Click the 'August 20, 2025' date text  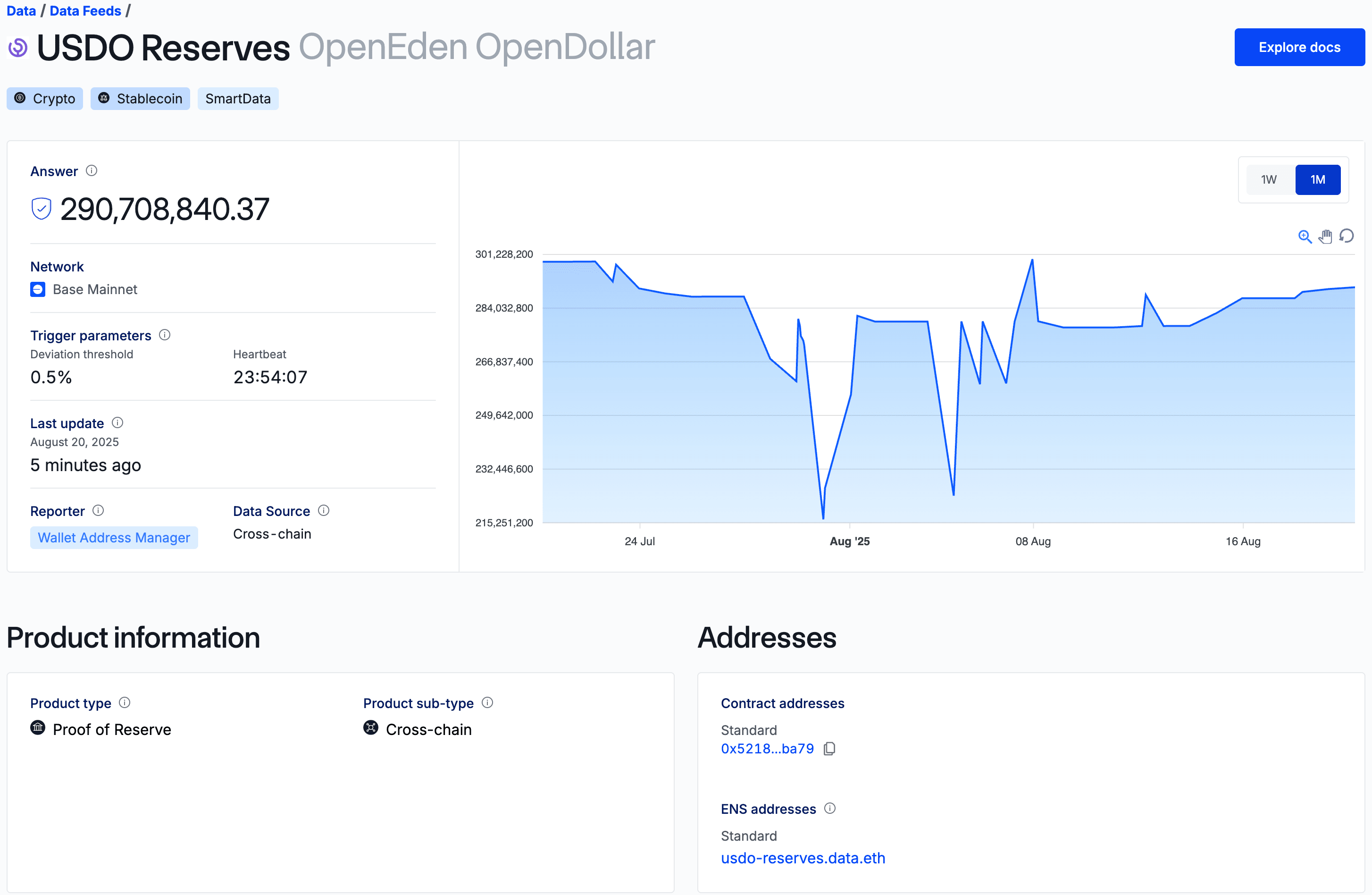click(75, 442)
